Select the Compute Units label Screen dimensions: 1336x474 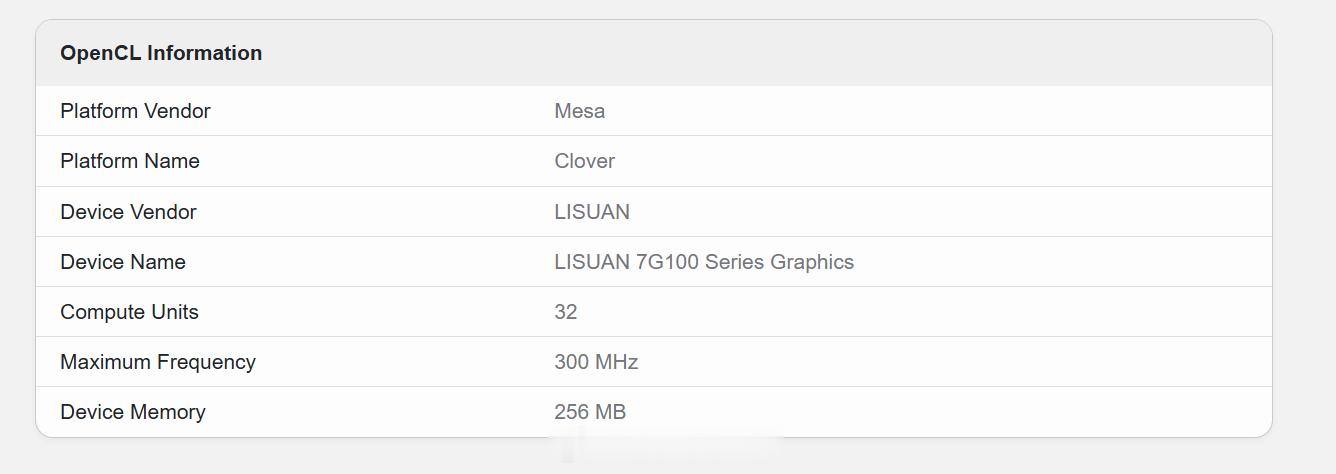click(129, 312)
